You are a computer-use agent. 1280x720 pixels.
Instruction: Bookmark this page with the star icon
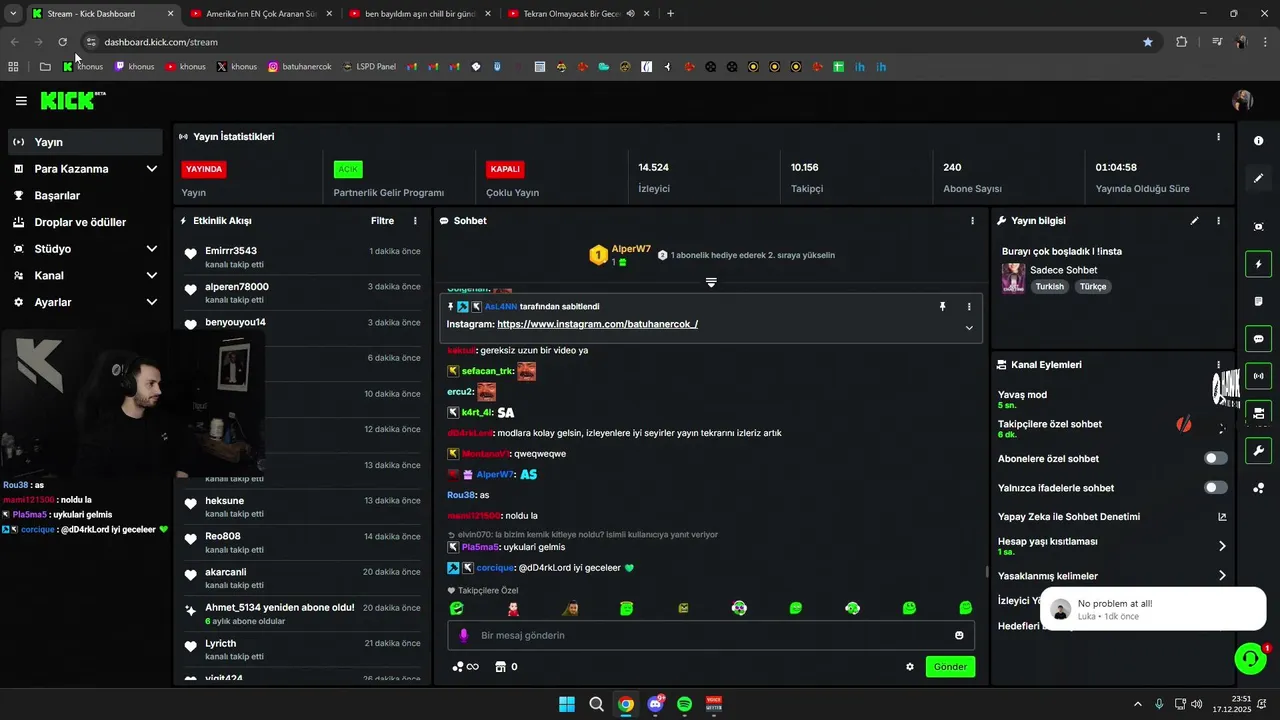[x=1148, y=42]
